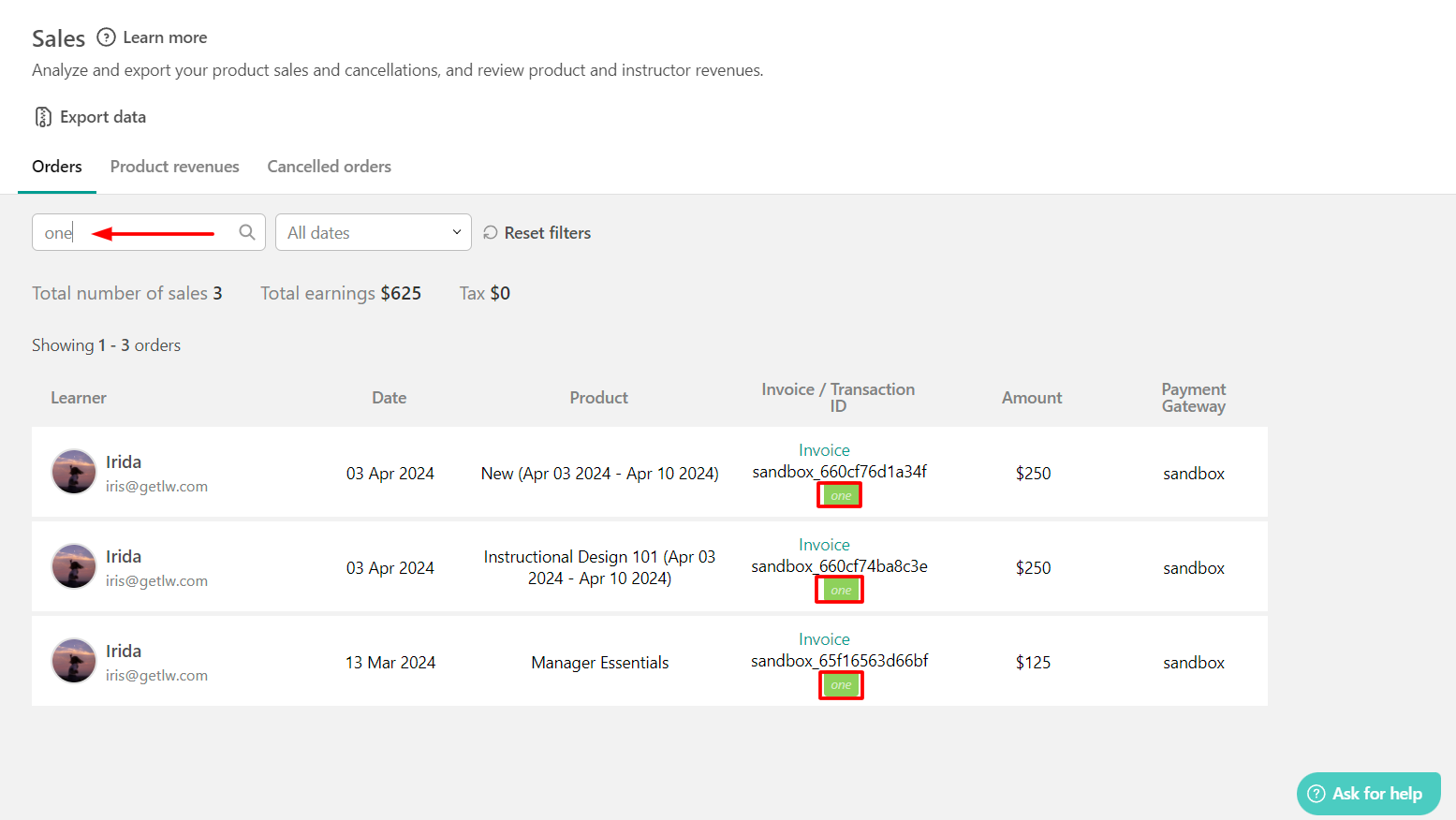Expand the date range selector
This screenshot has width=1456, height=820.
pos(373,232)
